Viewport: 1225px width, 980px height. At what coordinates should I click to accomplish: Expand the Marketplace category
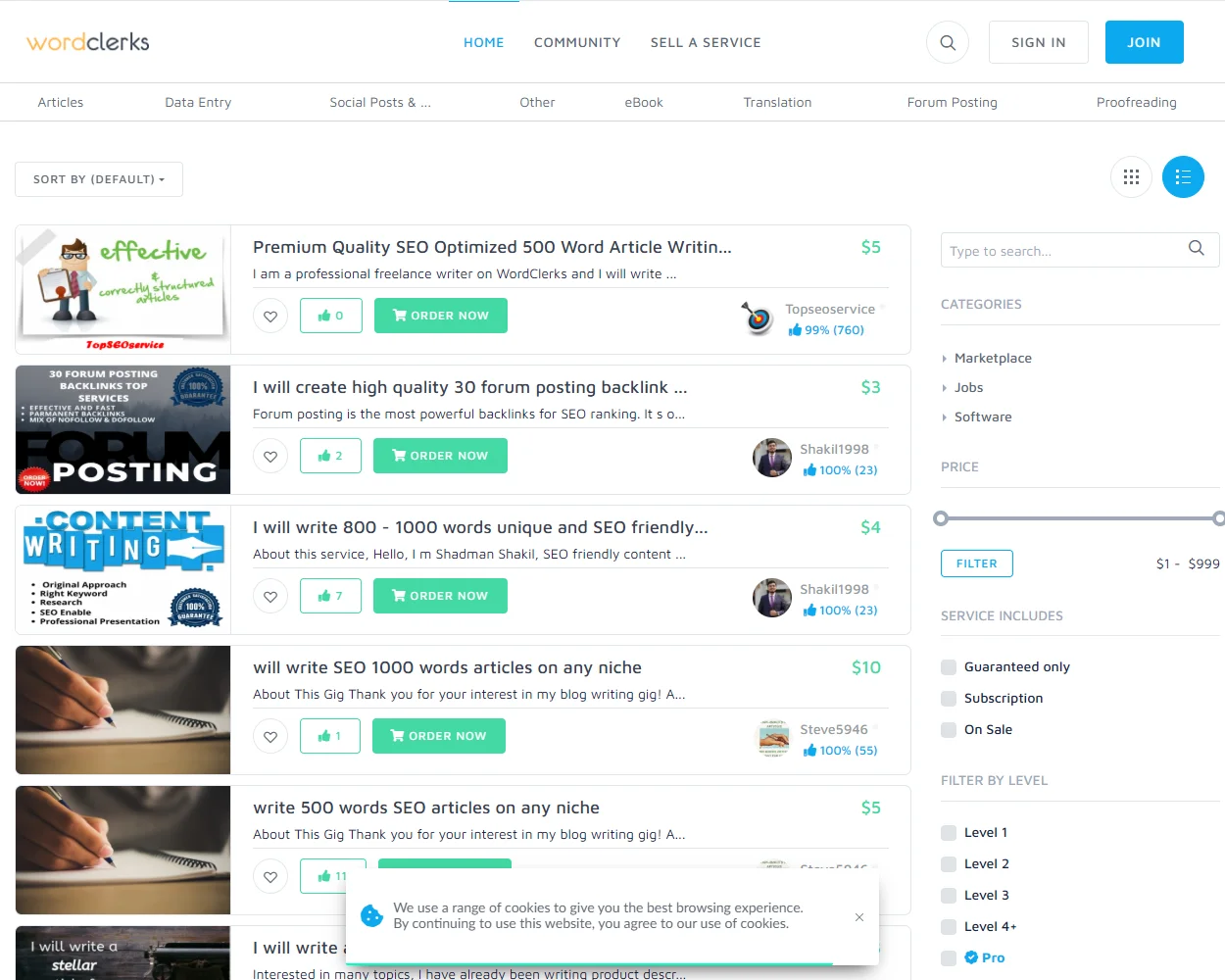coord(992,359)
